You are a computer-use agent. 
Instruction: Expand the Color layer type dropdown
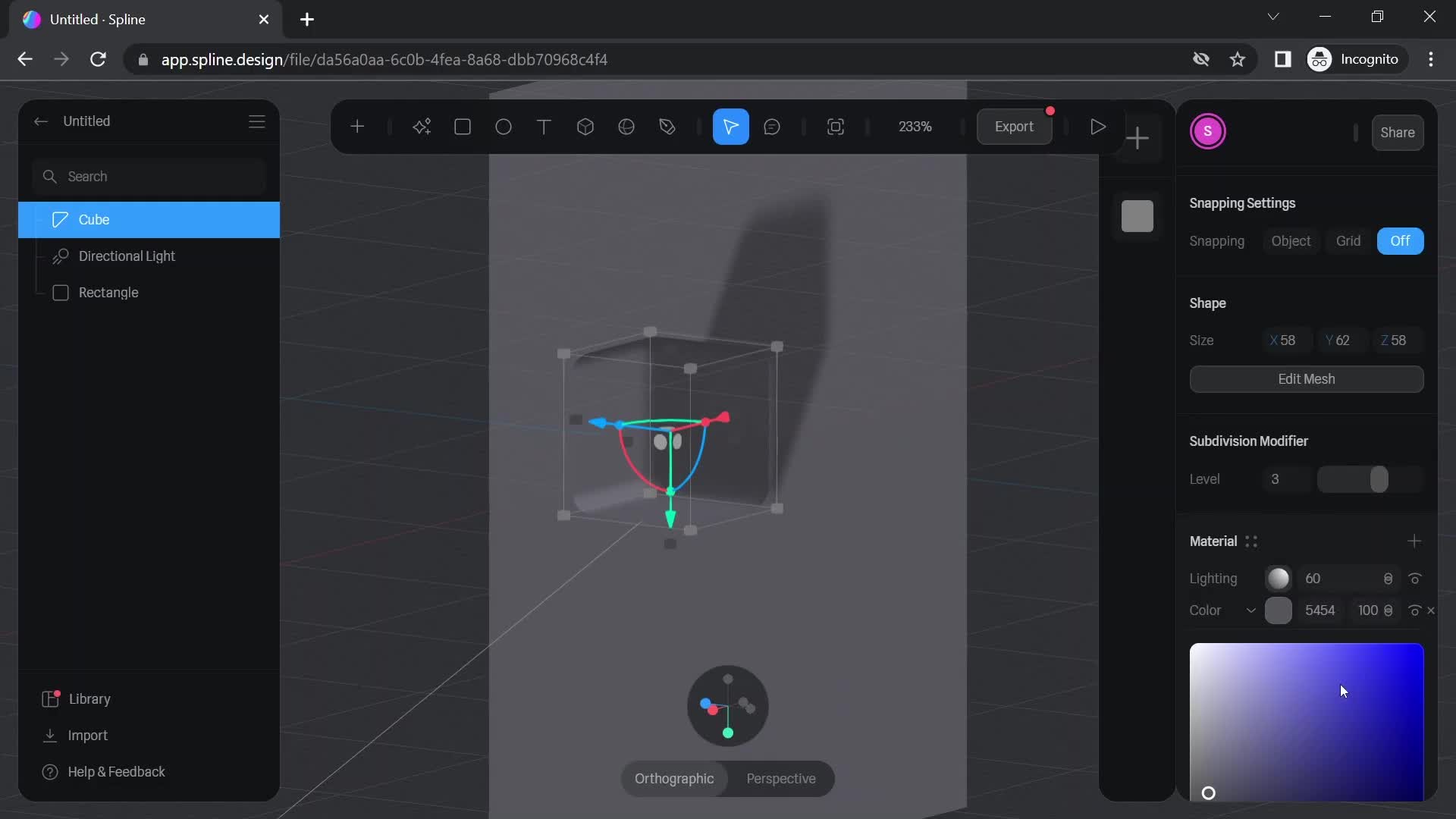tap(1250, 610)
